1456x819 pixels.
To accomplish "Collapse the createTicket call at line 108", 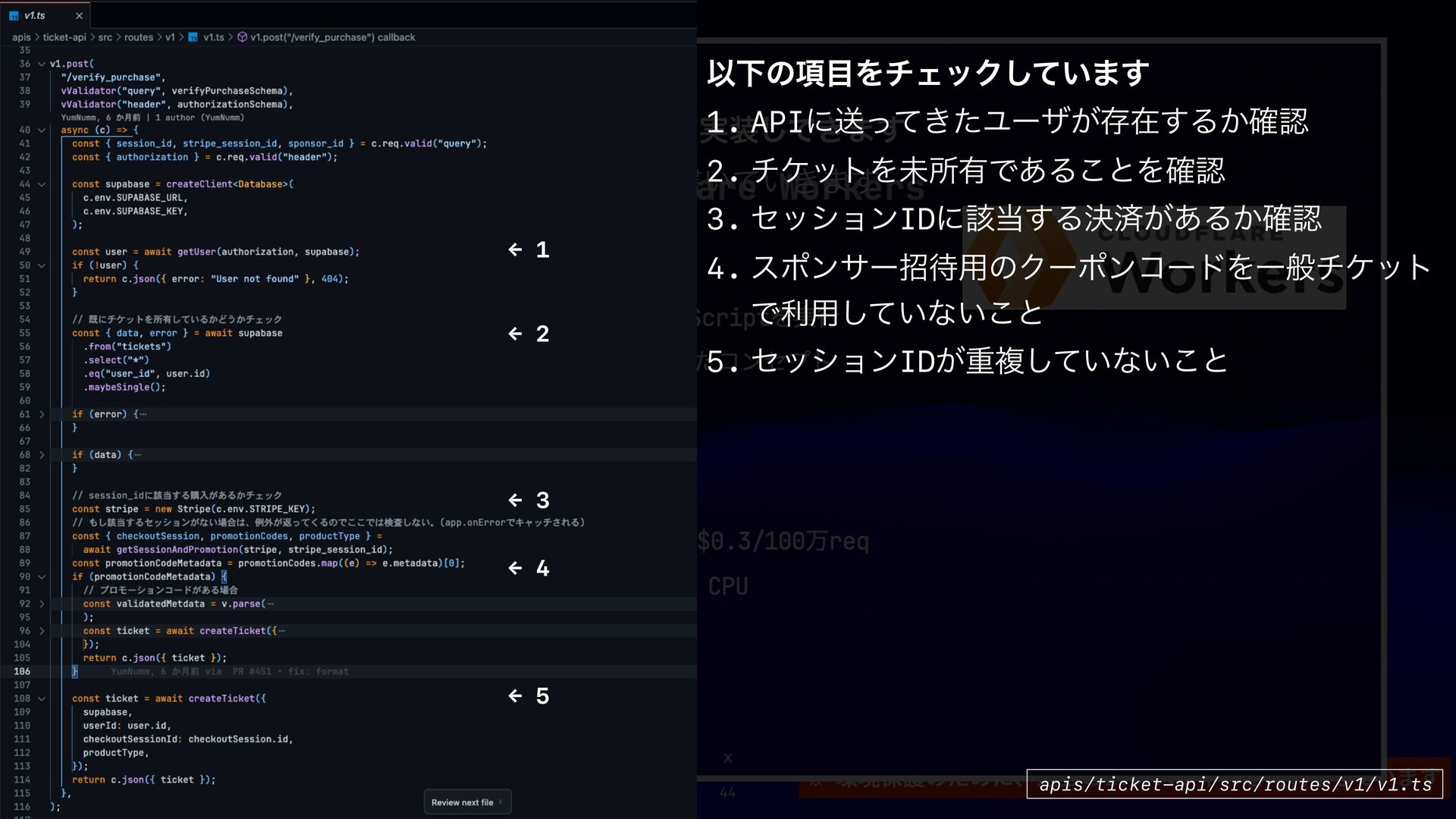I will click(42, 699).
